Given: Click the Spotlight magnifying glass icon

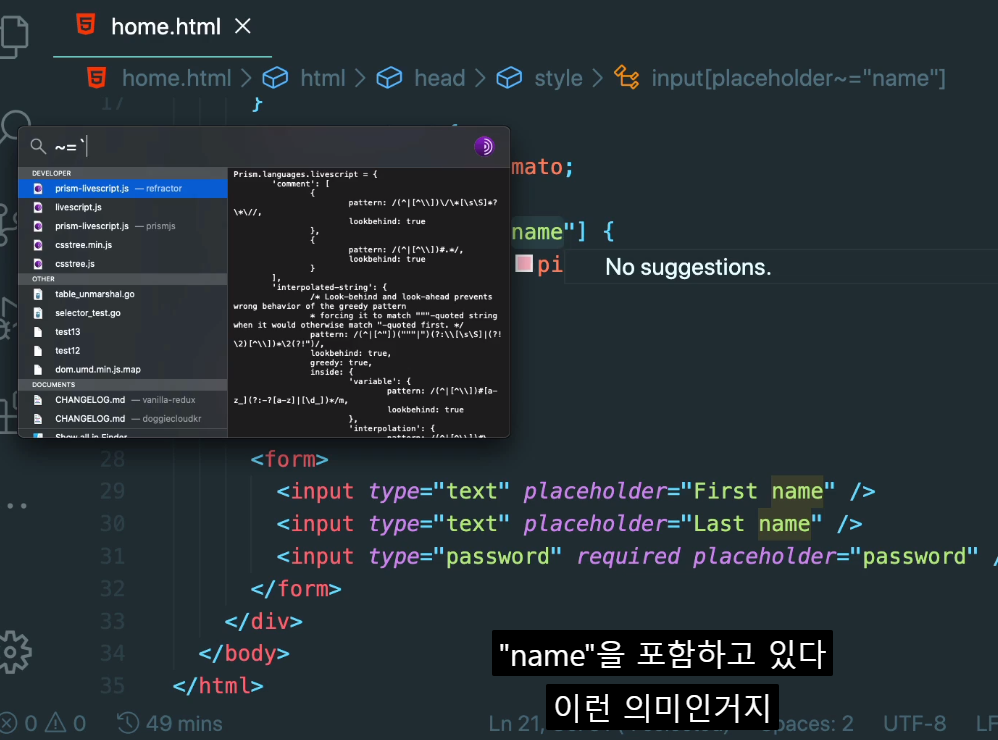Looking at the screenshot, I should coord(38,147).
